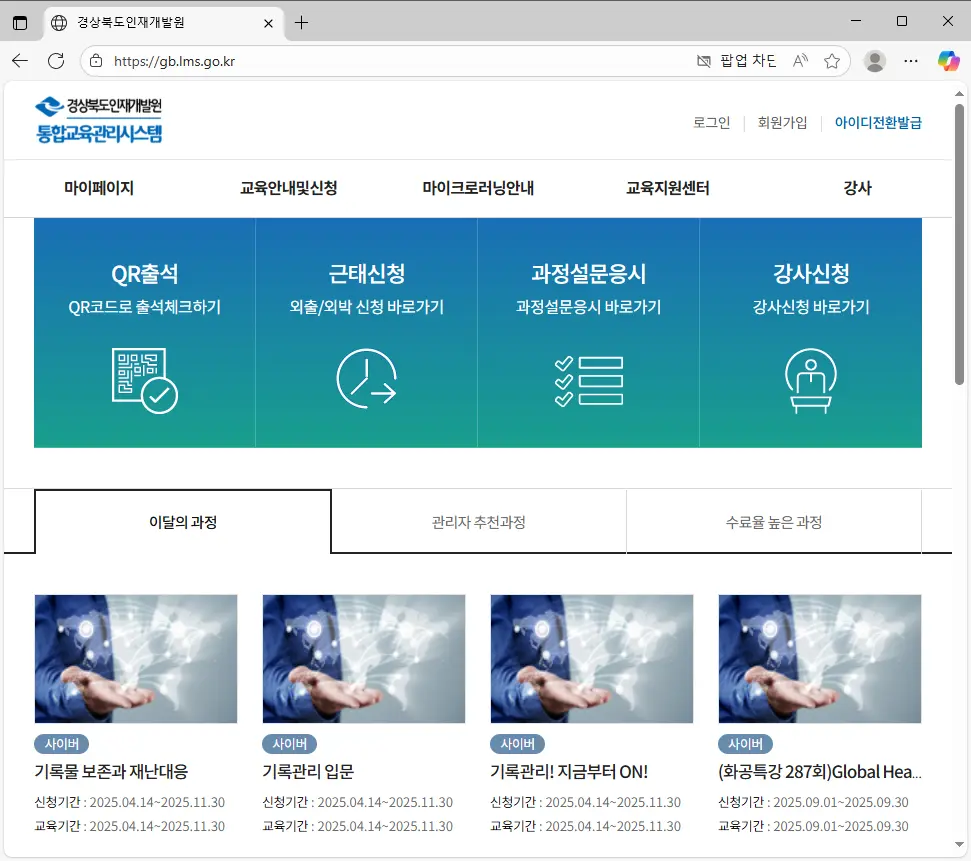Click the 경상북도인재개발원 logo
Image resolution: width=971 pixels, height=861 pixels.
(x=99, y=120)
